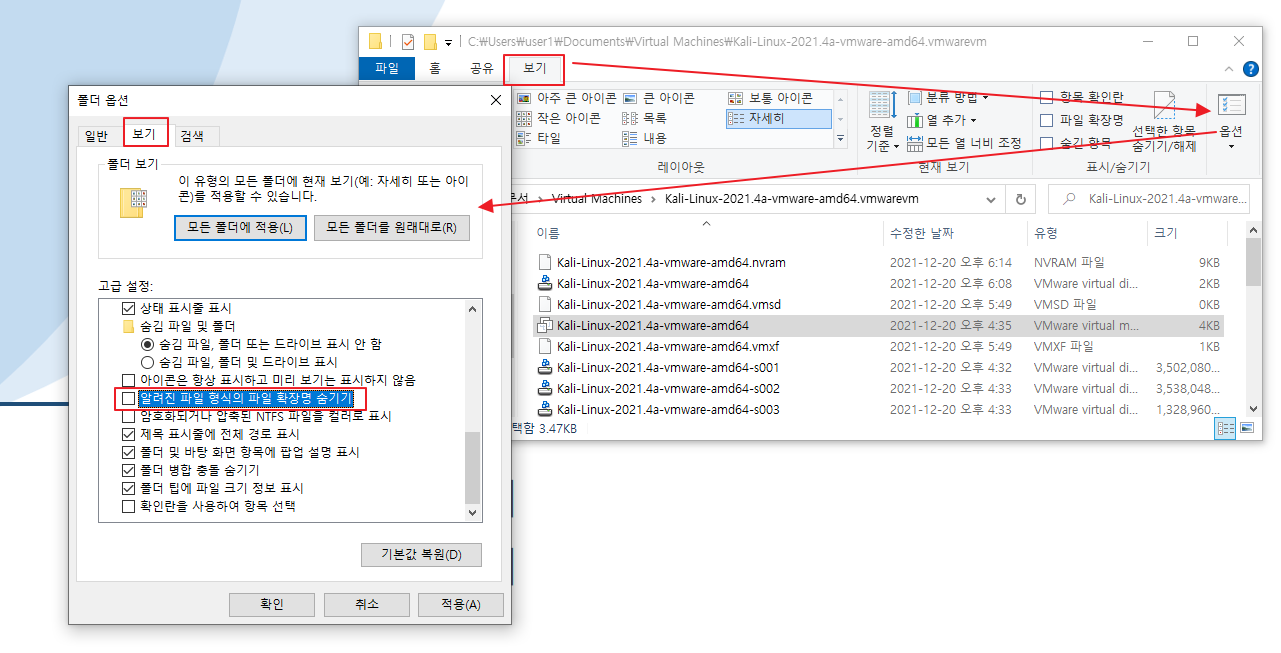
Task: Check 확인란을 사용하여 항목 선택
Action: pyautogui.click(x=128, y=506)
